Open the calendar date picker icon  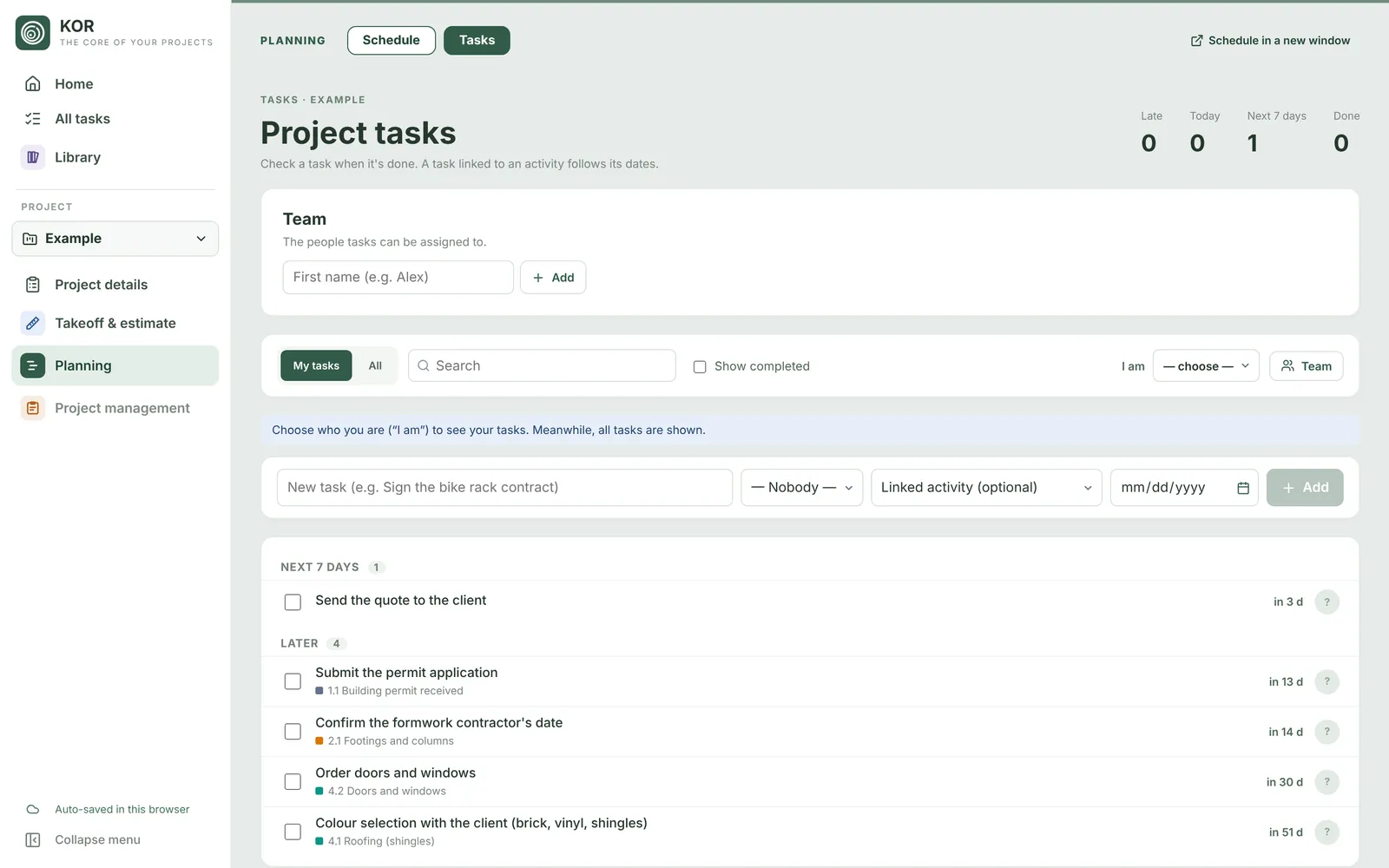click(x=1243, y=488)
